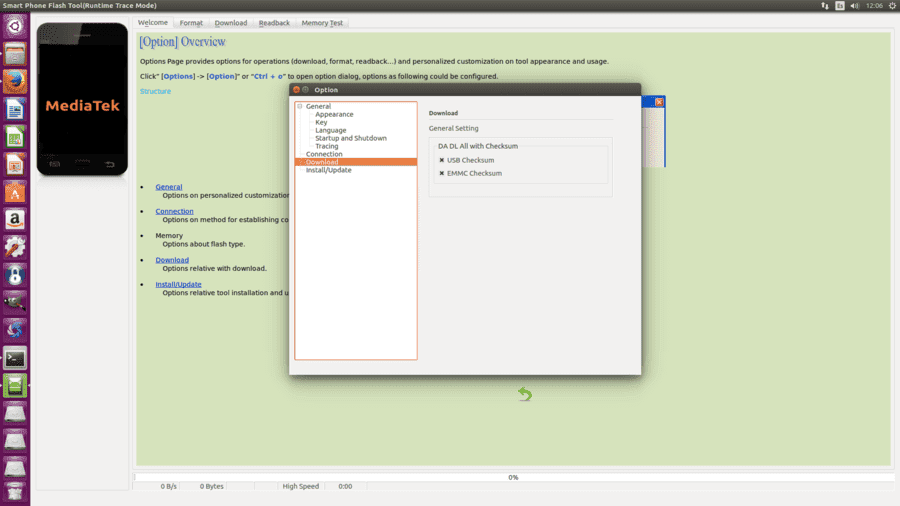Open the Ubuntu Dash home icon
Screen dimensions: 900x506
coord(15,26)
